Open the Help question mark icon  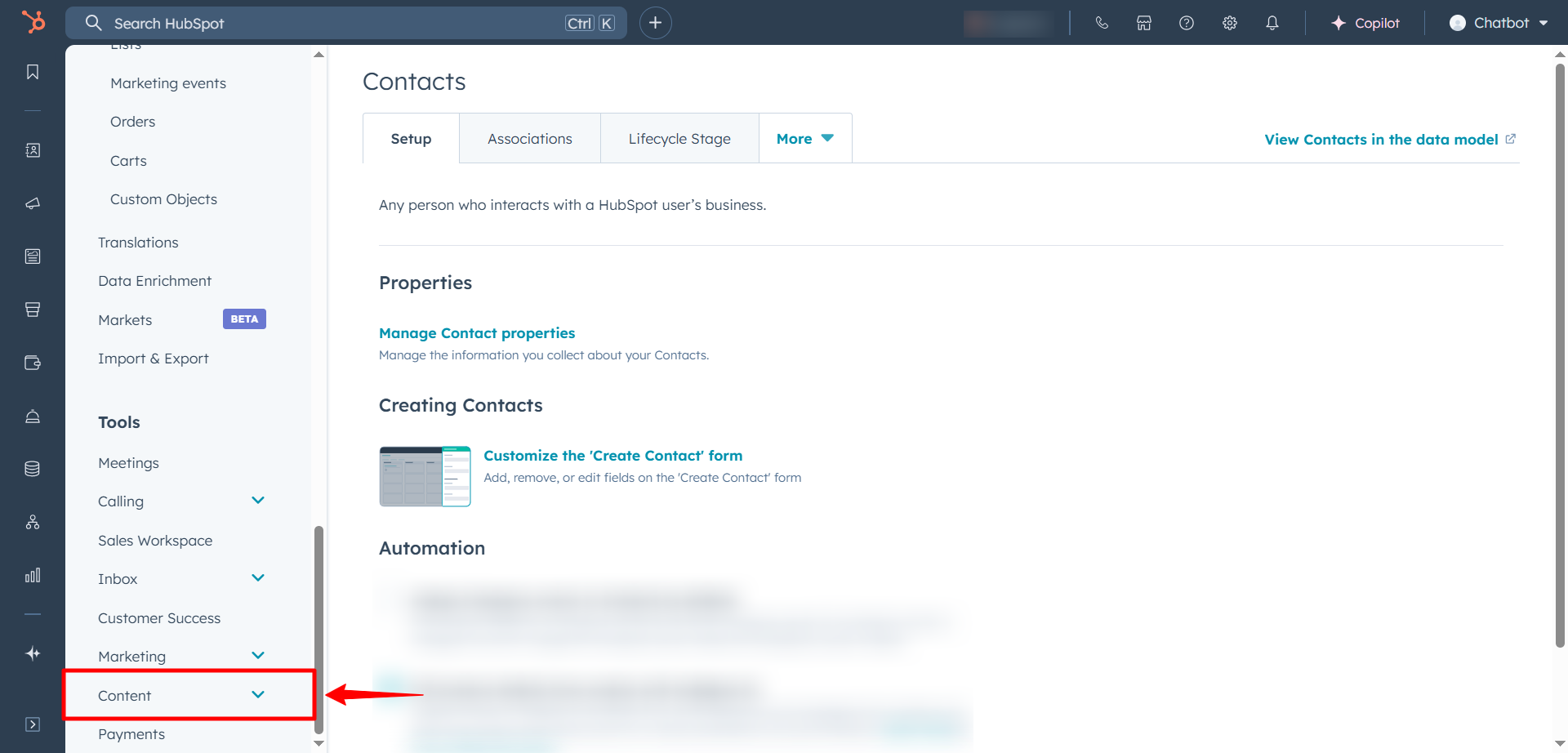coord(1187,23)
